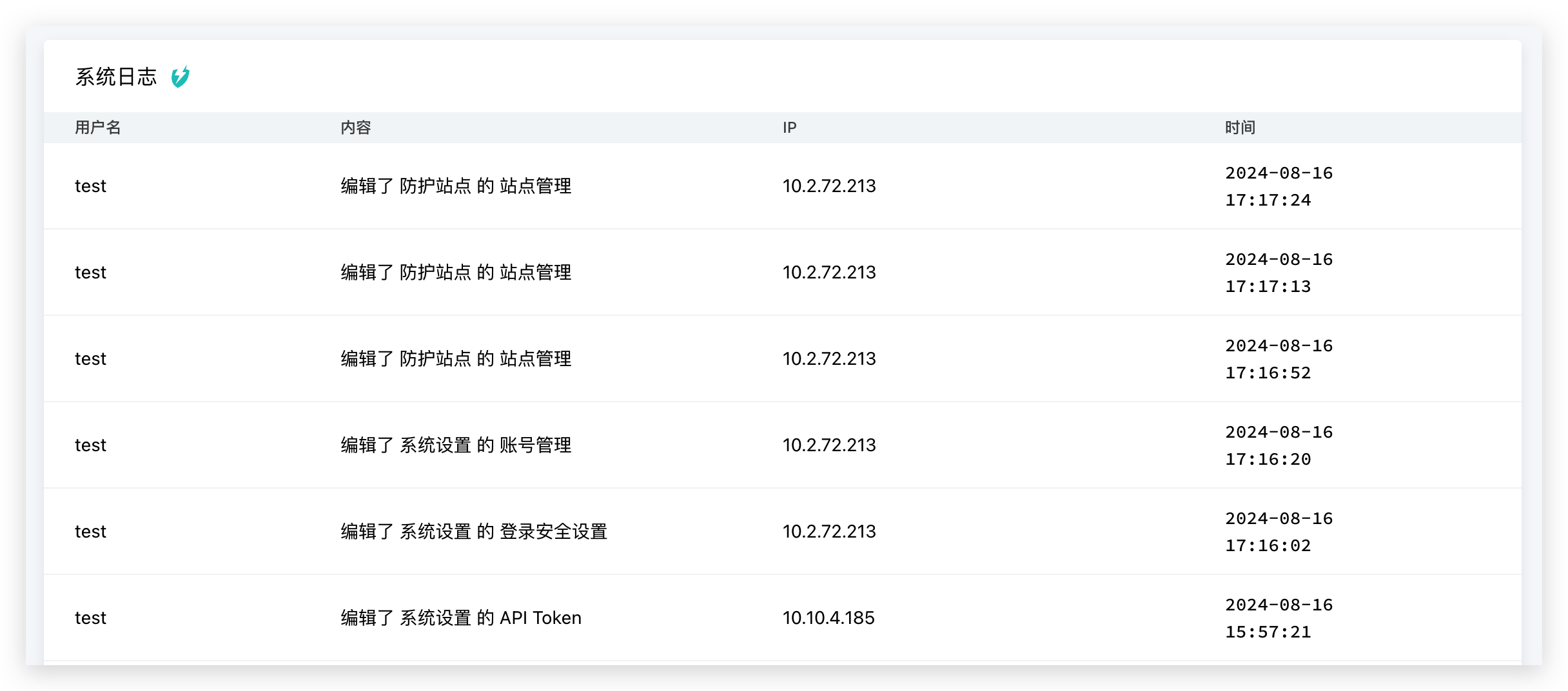The height and width of the screenshot is (691, 1568).
Task: Select content cell in the 17:17:24 row
Action: [x=456, y=186]
